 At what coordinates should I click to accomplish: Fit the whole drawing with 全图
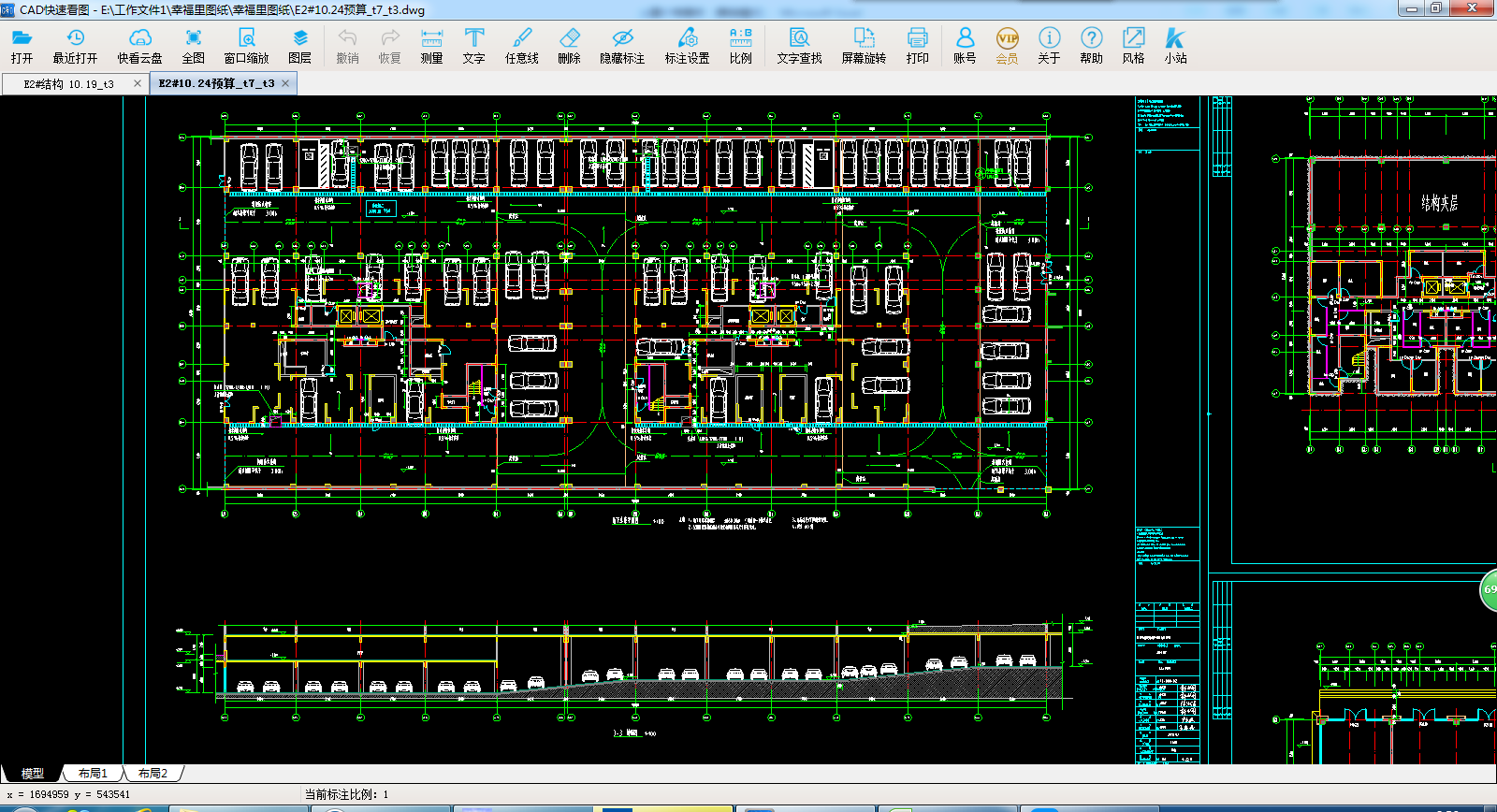193,46
